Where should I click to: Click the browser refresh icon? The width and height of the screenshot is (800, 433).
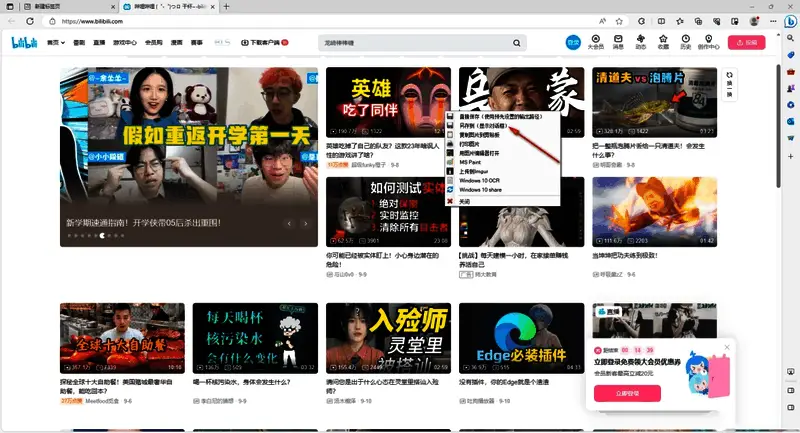coord(30,21)
